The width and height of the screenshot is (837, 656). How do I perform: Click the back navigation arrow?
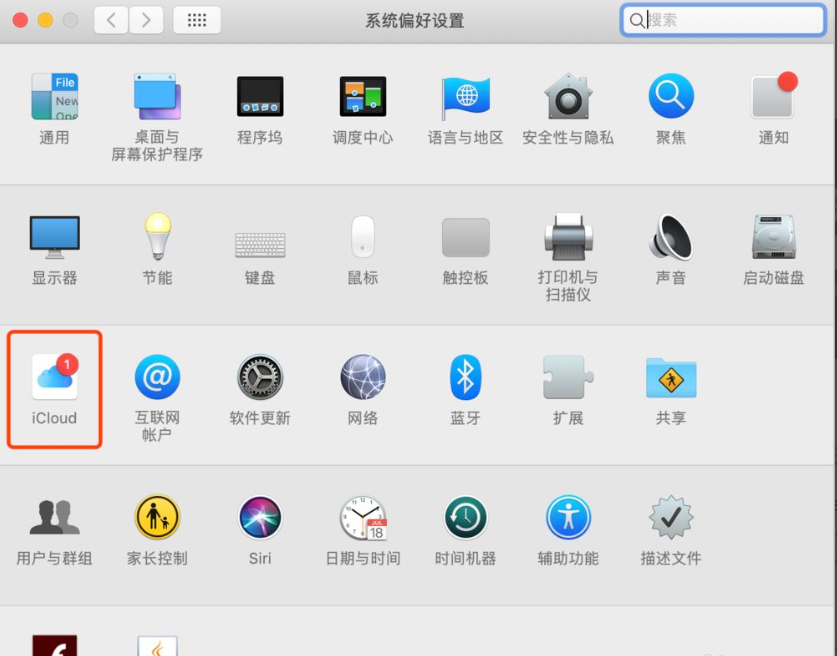click(x=110, y=19)
